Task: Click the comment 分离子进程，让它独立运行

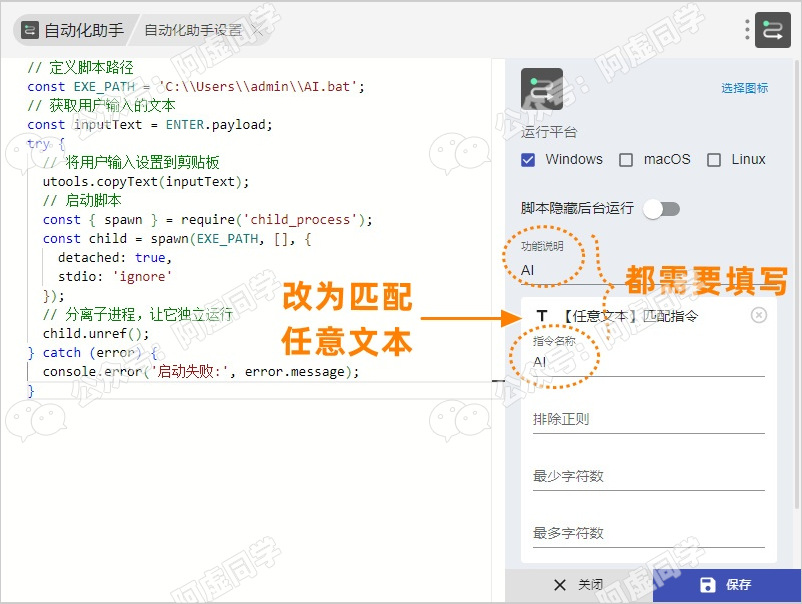Action: pos(138,314)
